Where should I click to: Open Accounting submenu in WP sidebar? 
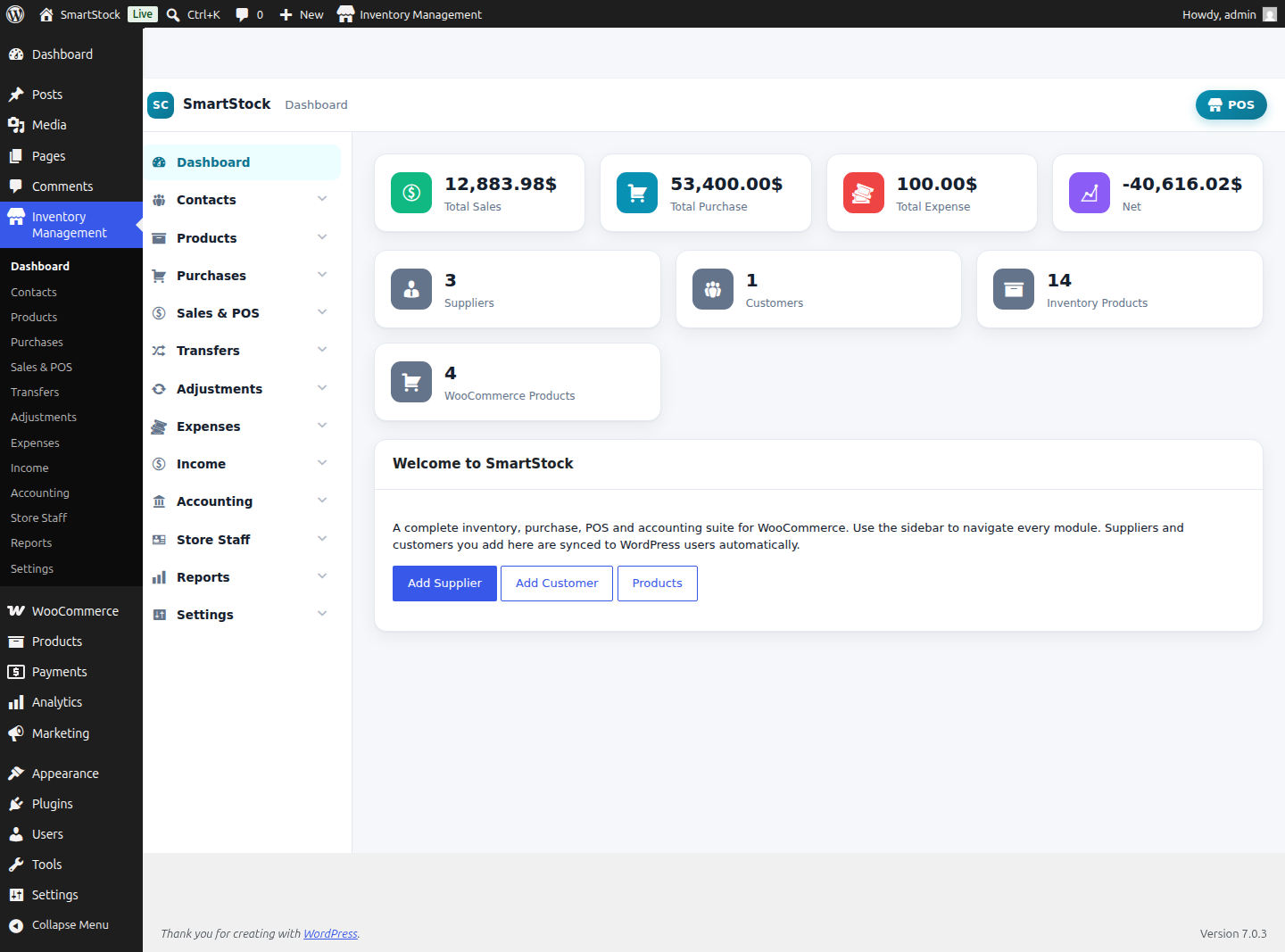[x=71, y=493]
